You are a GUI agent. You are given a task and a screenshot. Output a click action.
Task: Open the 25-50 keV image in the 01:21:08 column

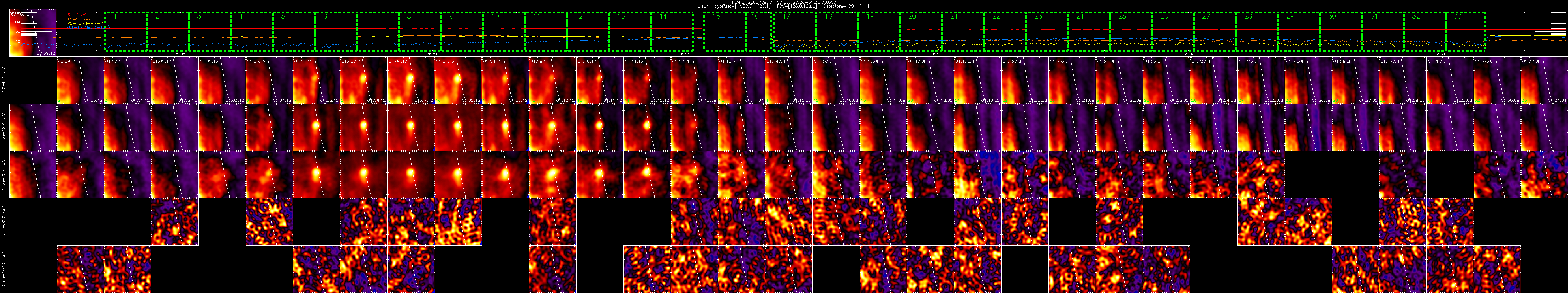1119,222
